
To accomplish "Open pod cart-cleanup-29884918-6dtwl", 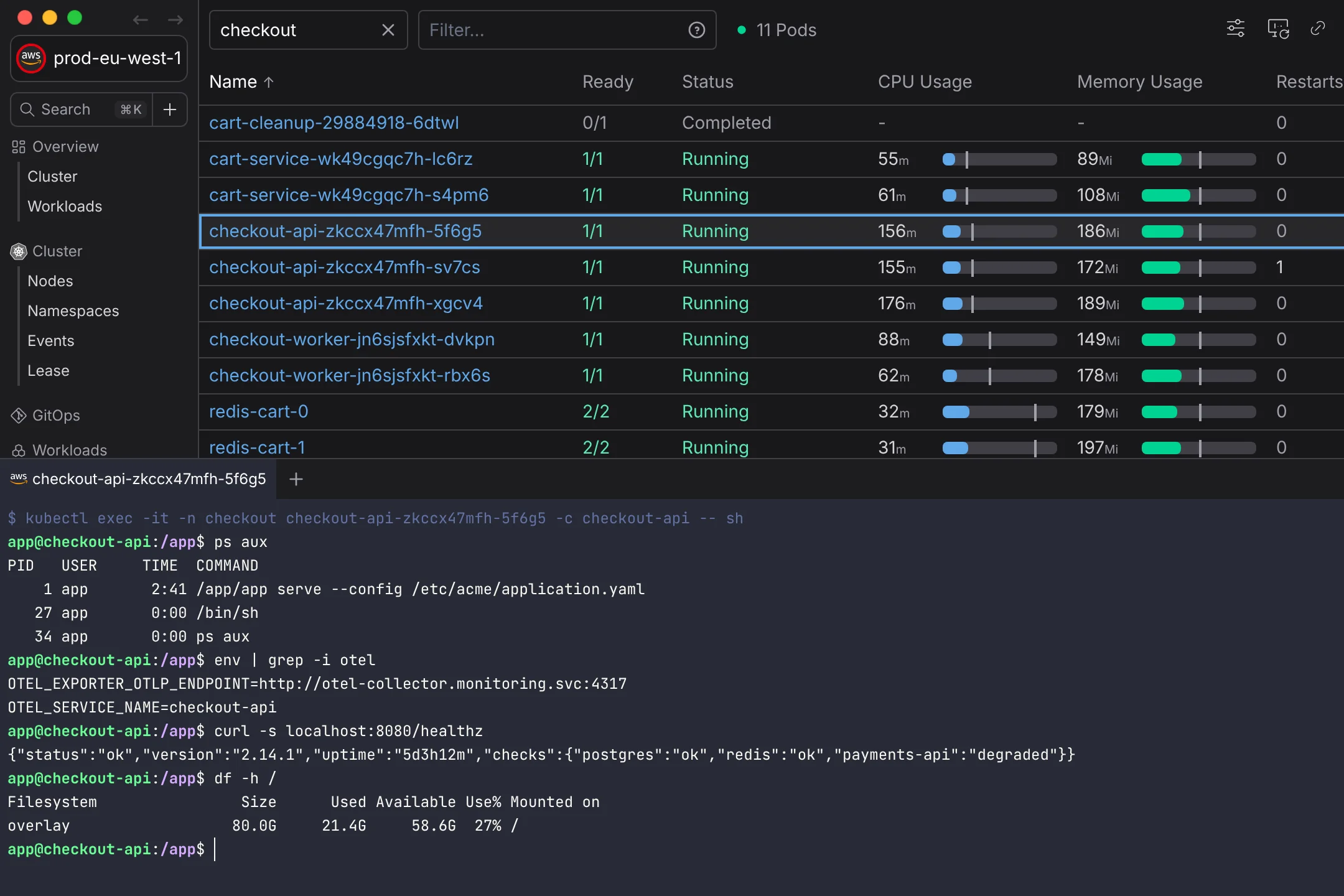I will (x=334, y=123).
